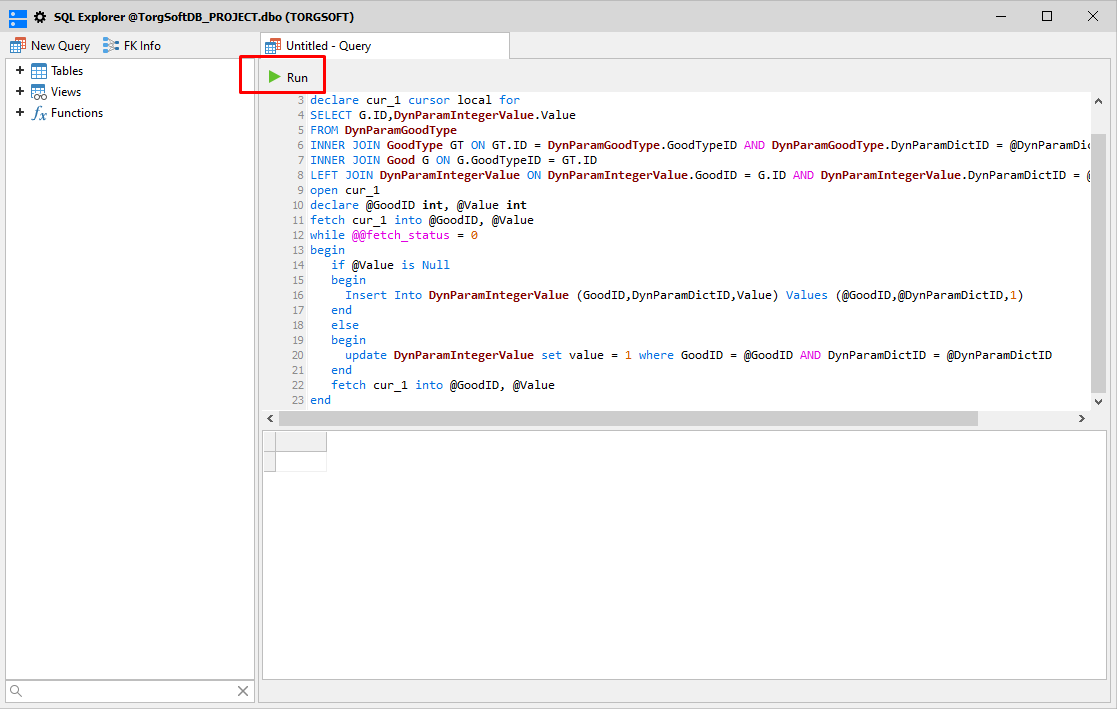Click the magnifier icon in search box
The image size is (1117, 710).
click(18, 690)
